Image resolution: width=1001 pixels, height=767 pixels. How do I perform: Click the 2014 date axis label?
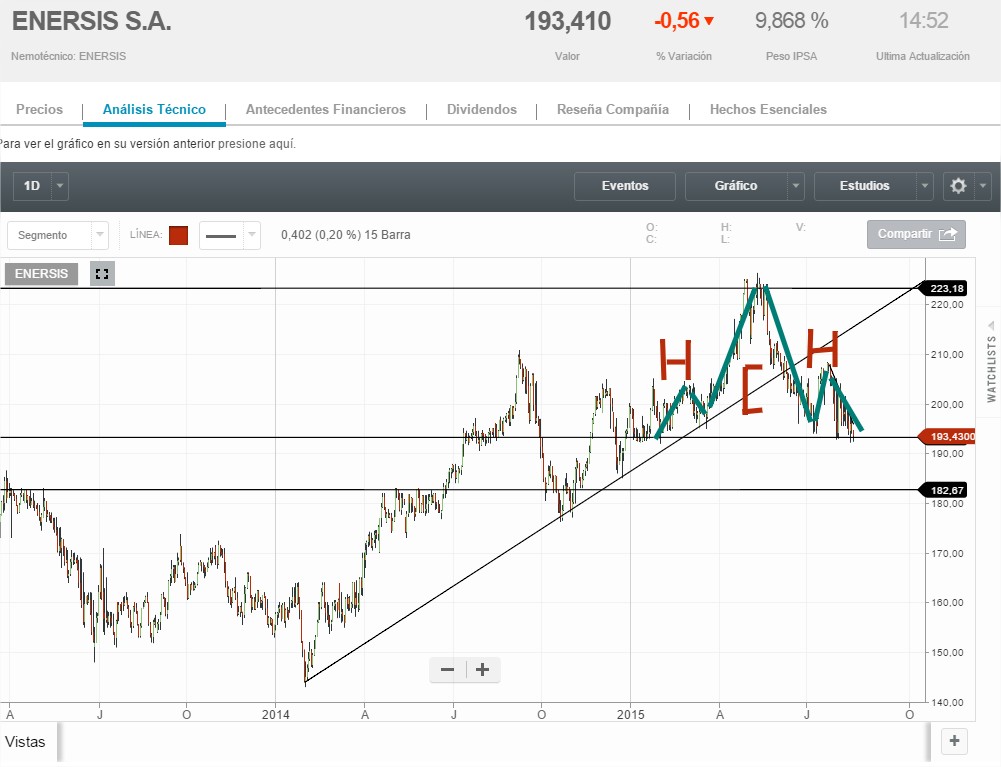(x=276, y=715)
